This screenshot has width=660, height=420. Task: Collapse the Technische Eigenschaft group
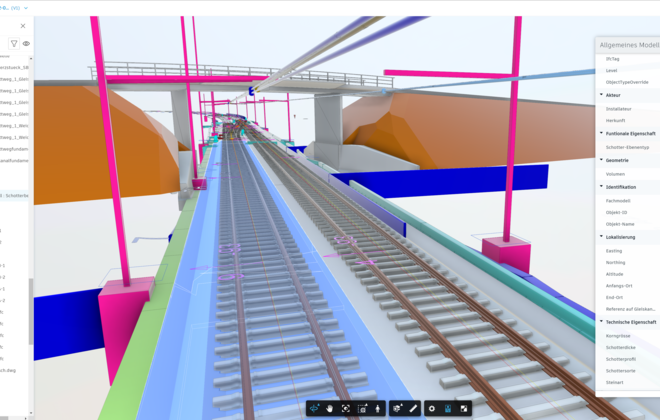[600, 322]
